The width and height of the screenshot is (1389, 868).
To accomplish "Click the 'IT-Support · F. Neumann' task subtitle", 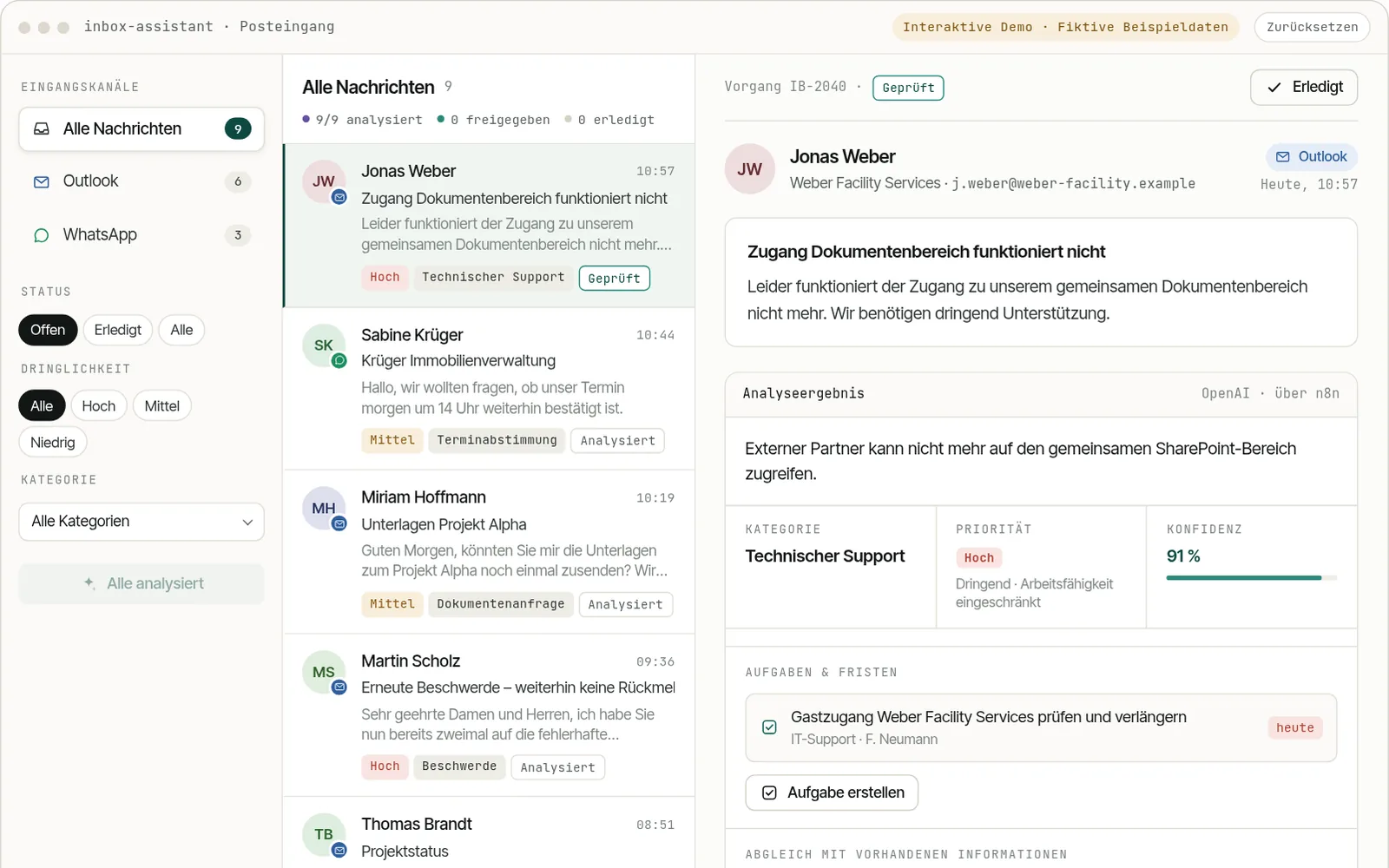I will click(x=864, y=740).
